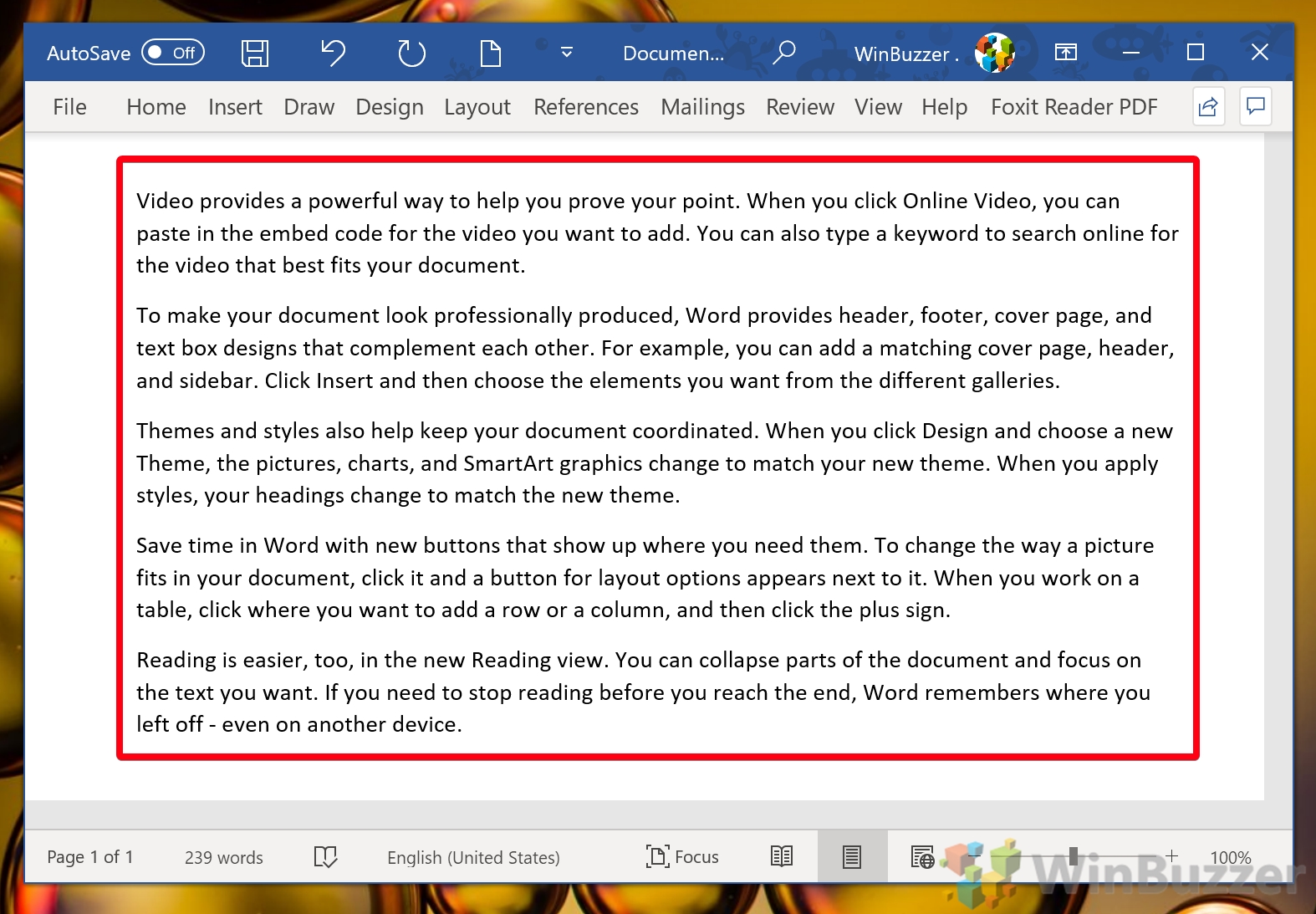Click the Share icon button
Viewport: 1316px width, 914px height.
(1209, 107)
